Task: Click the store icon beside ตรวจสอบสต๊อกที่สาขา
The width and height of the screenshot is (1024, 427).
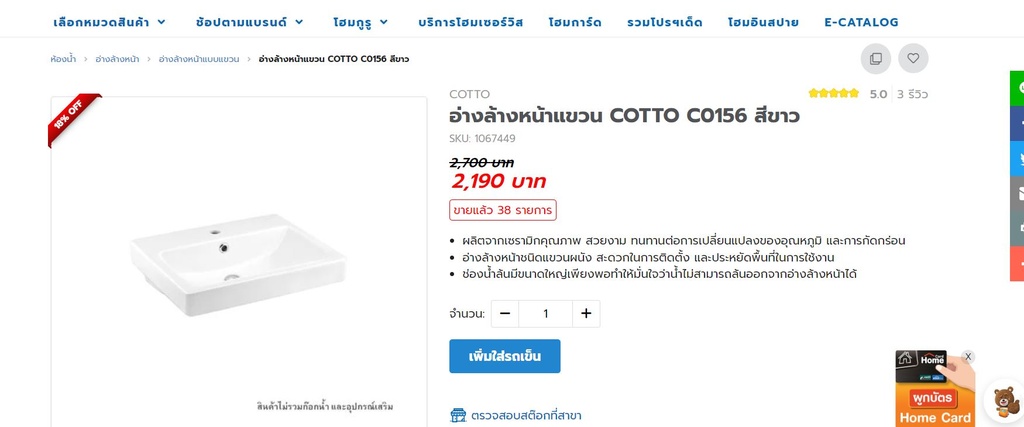Action: 458,415
